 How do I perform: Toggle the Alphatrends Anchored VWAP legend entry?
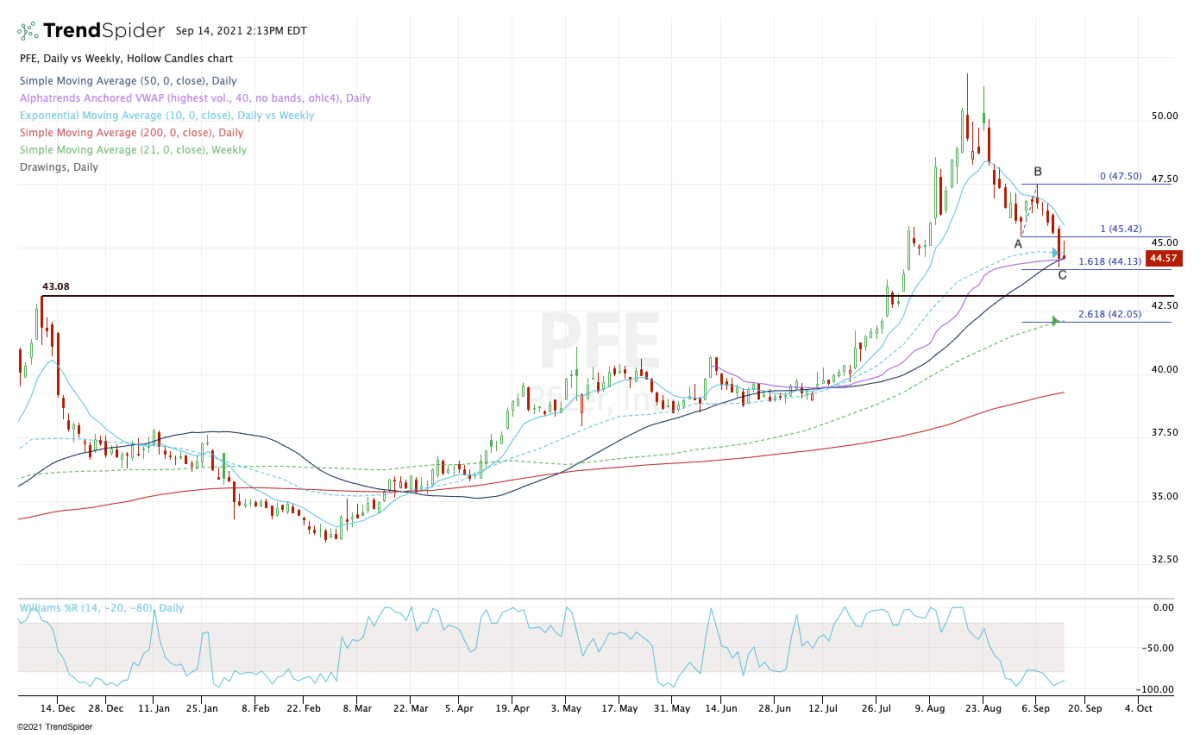click(195, 98)
